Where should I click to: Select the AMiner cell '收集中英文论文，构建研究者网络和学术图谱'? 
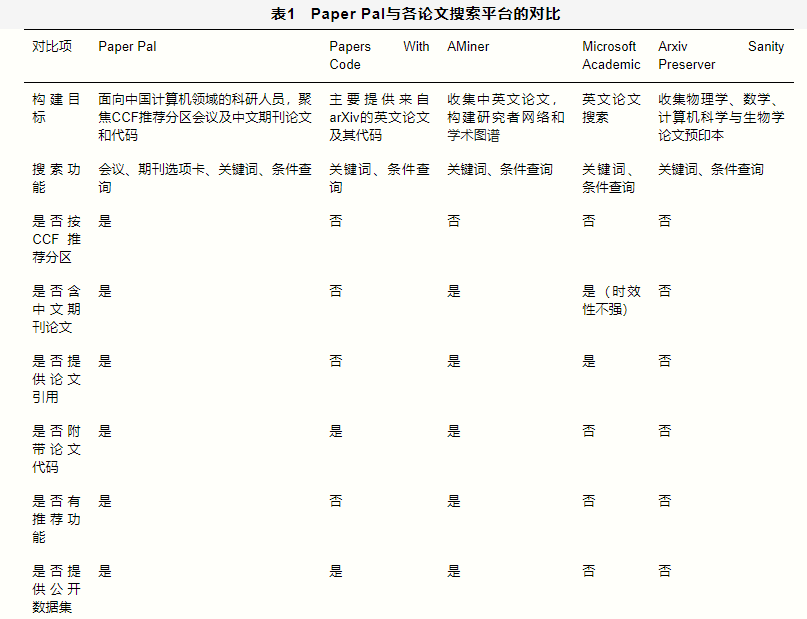tap(505, 117)
